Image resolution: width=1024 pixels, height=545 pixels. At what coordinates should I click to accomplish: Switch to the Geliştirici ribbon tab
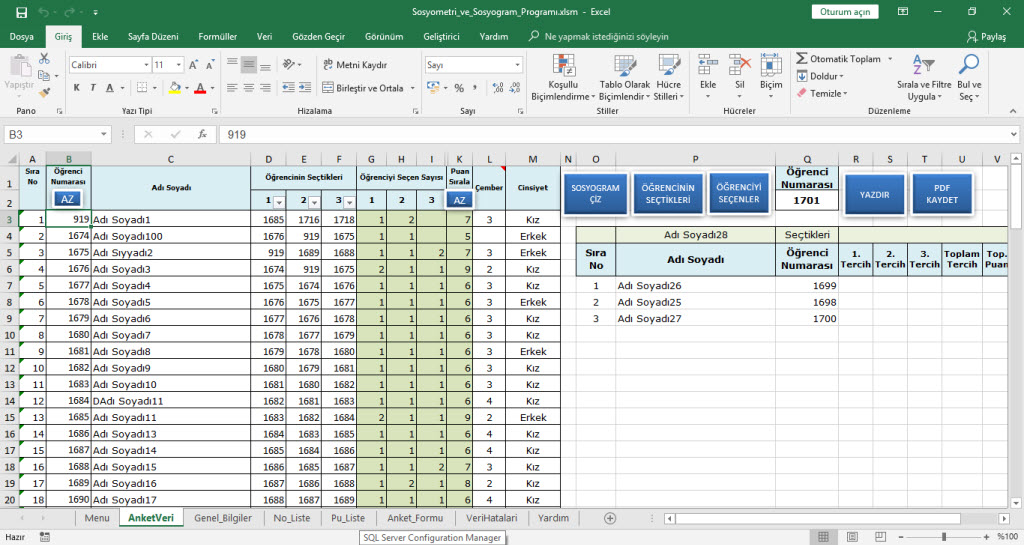click(441, 37)
